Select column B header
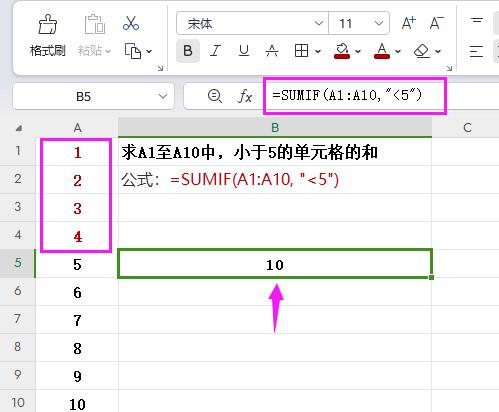 pos(275,127)
